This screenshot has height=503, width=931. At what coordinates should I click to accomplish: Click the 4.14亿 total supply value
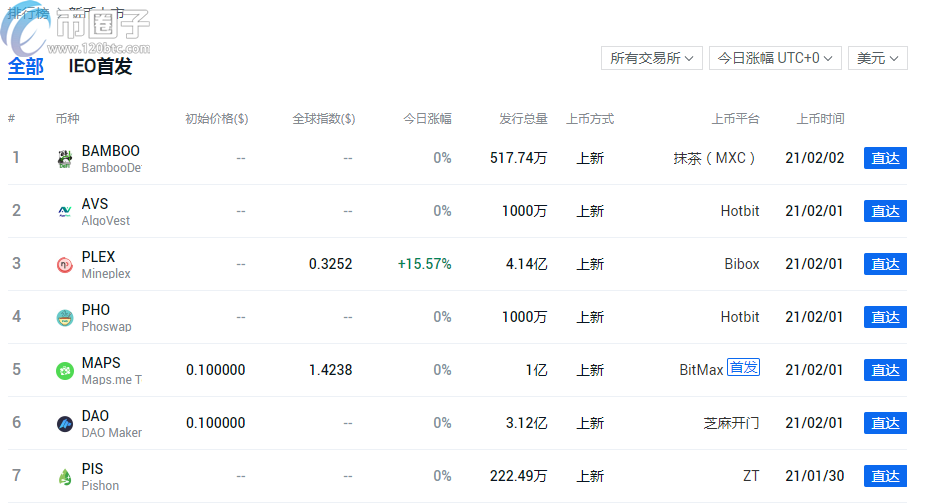[x=526, y=264]
